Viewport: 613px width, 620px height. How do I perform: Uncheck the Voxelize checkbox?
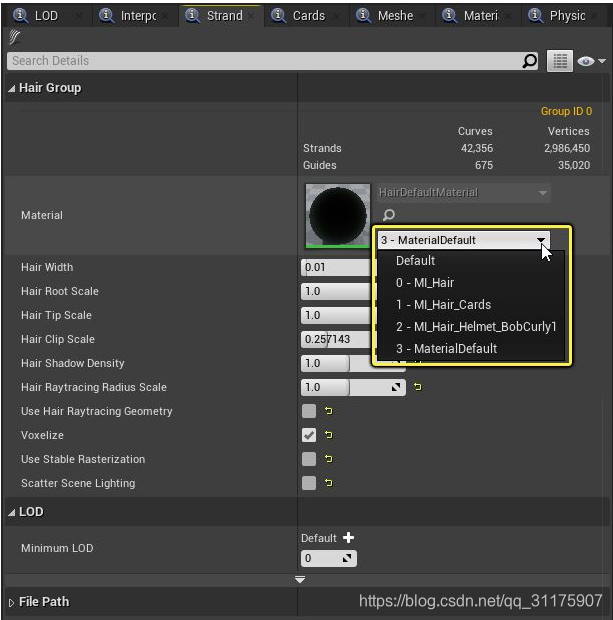tap(309, 435)
